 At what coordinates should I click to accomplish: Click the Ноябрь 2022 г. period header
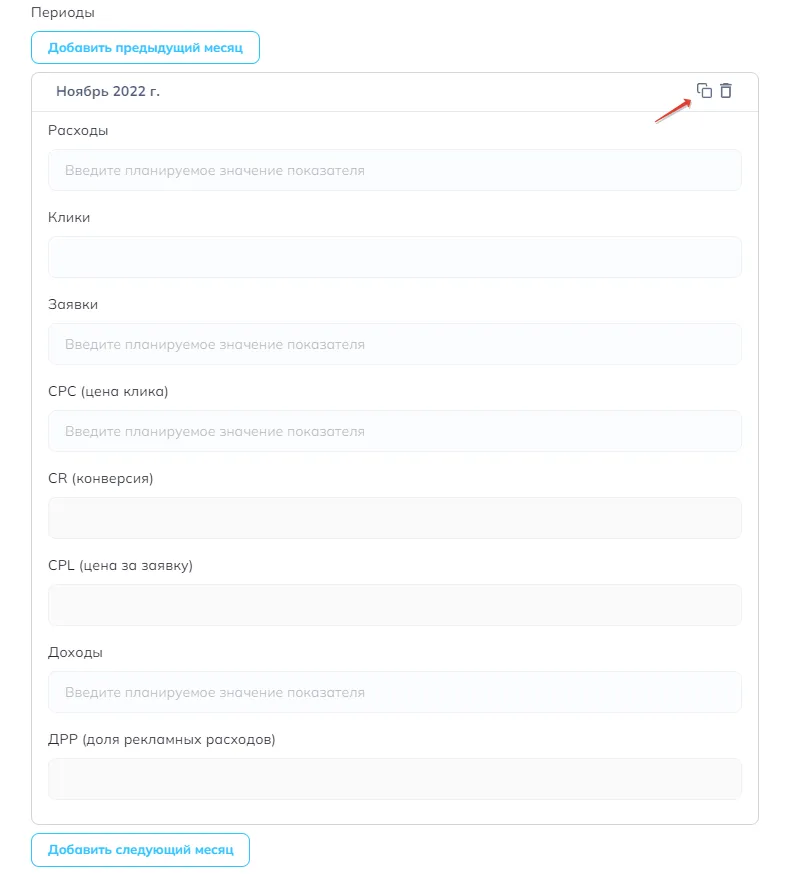point(108,91)
